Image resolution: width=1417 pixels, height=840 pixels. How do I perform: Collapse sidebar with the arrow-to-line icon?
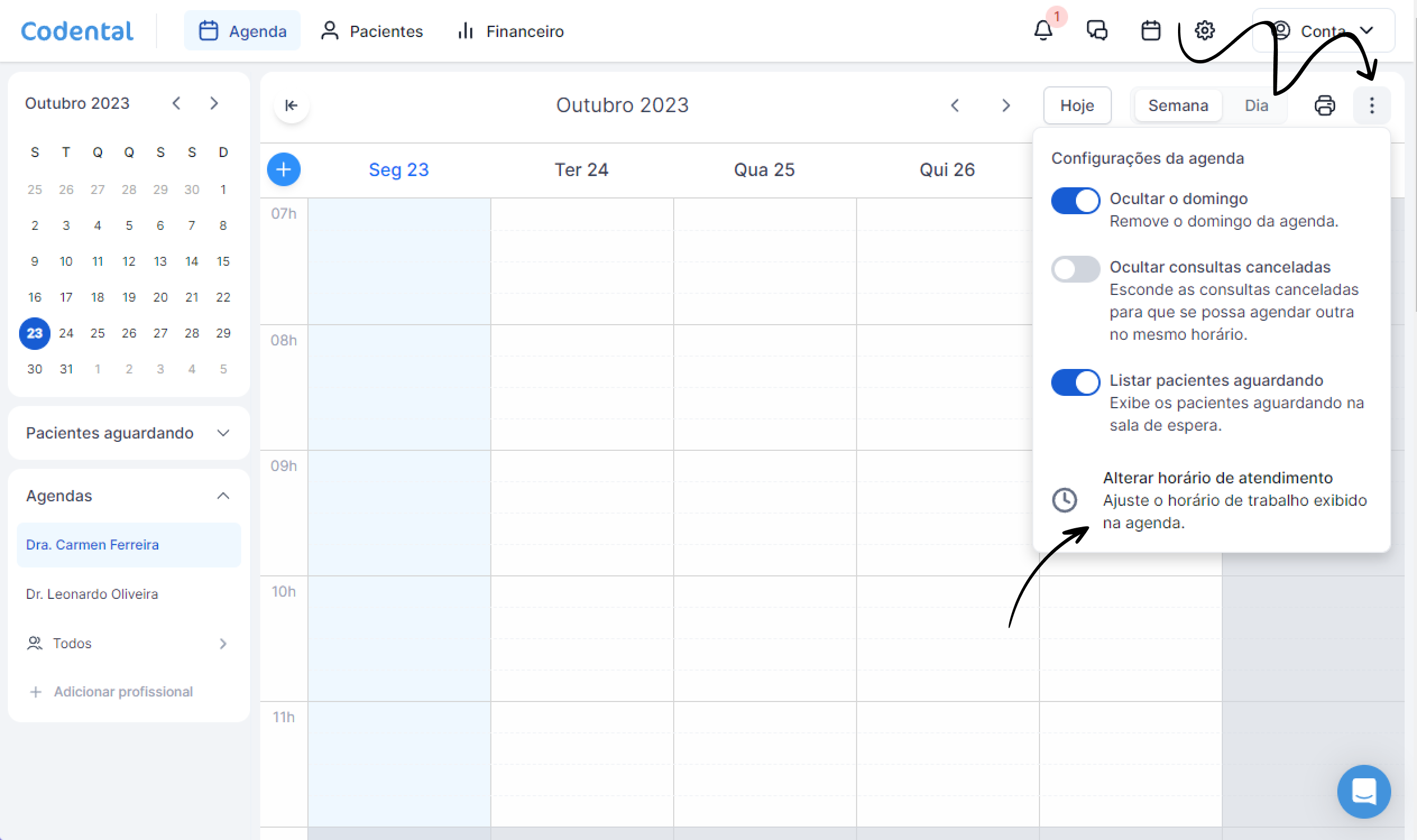pos(291,105)
